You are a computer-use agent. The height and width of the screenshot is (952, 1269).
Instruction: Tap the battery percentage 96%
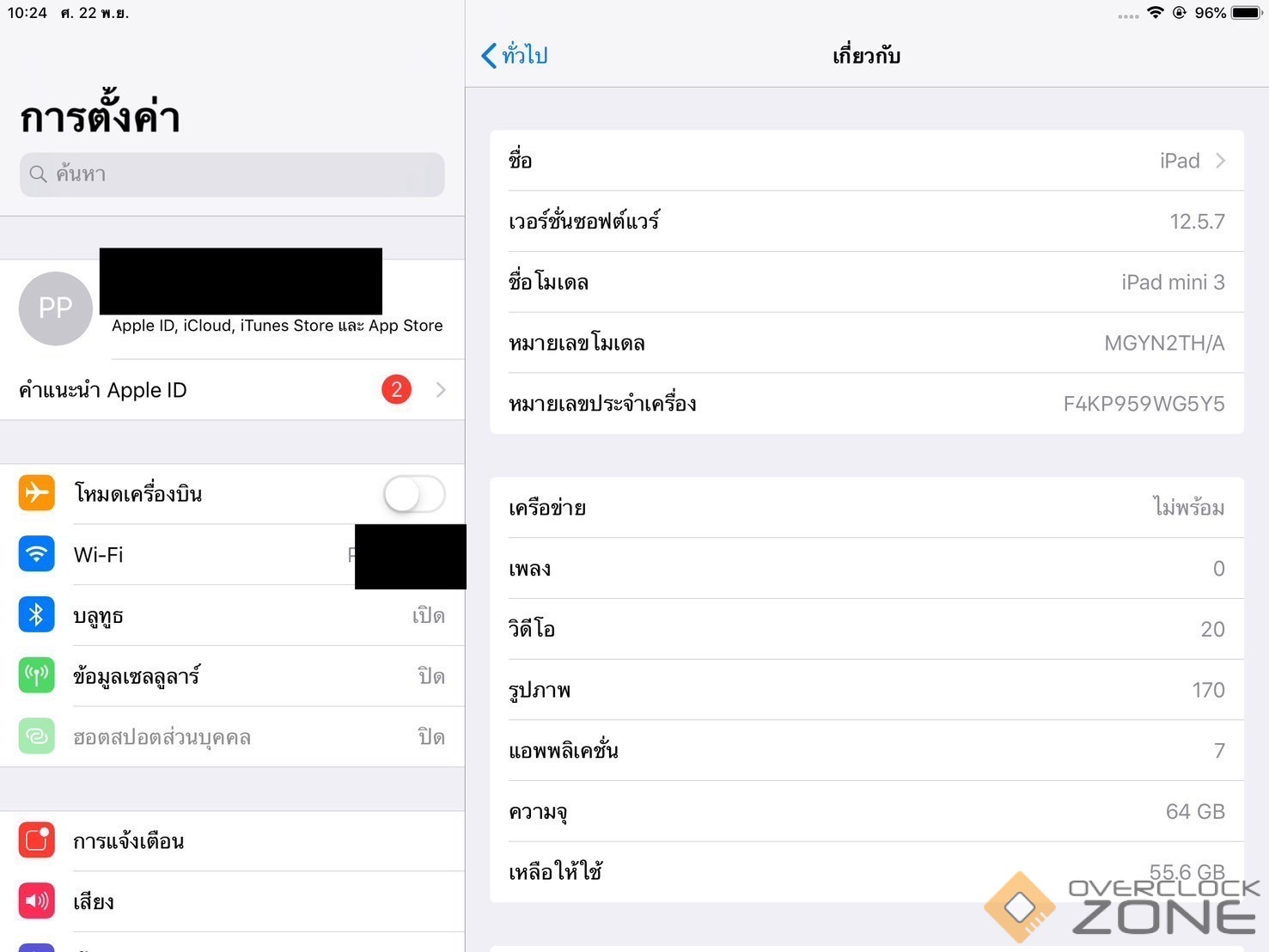point(1210,13)
